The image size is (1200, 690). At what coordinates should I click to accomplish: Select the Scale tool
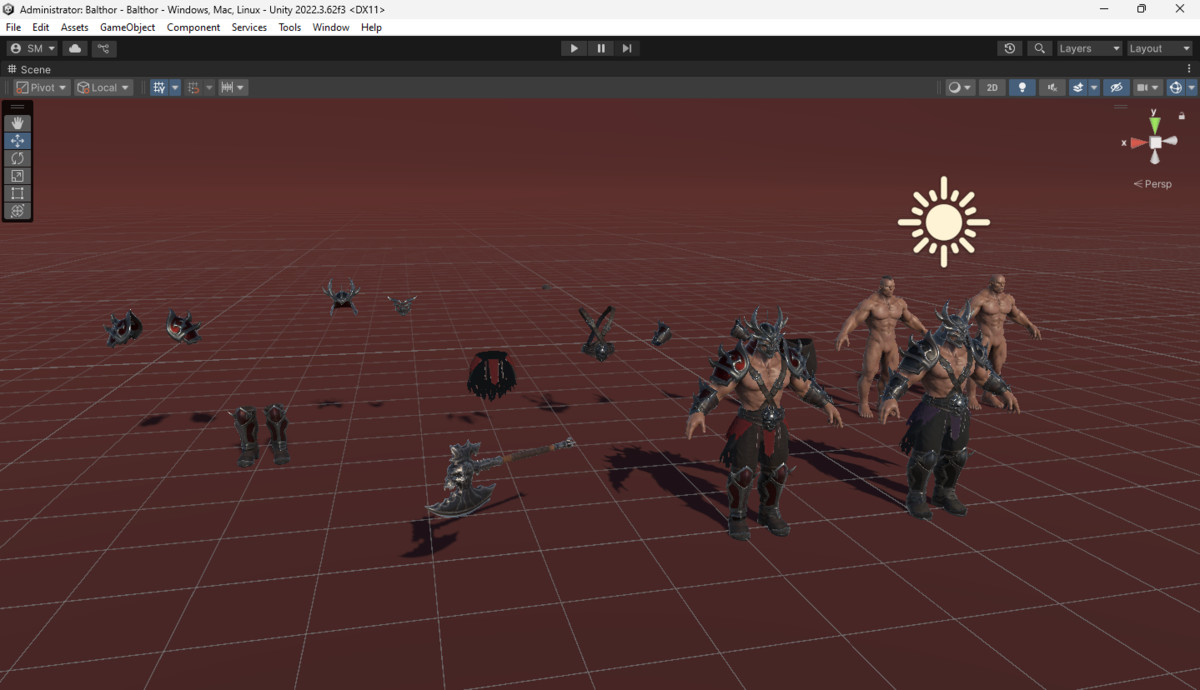pos(17,176)
